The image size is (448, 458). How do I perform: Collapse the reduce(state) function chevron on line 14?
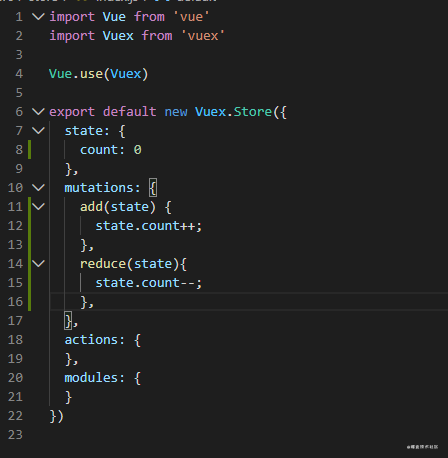(x=38, y=264)
